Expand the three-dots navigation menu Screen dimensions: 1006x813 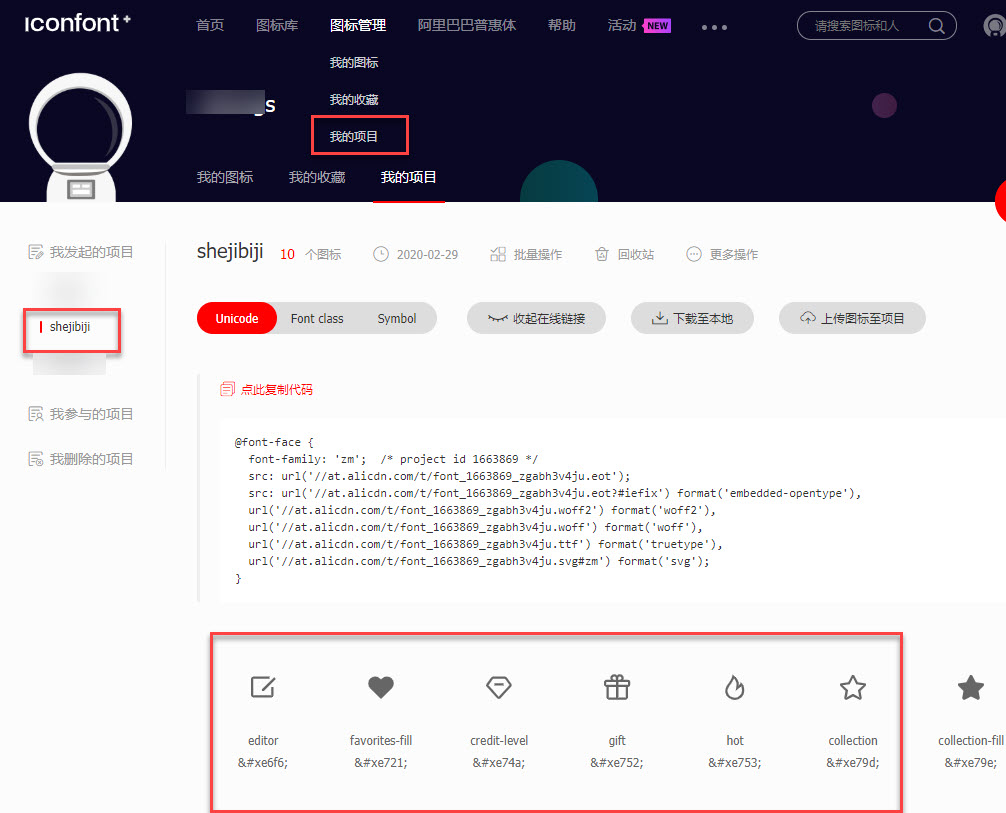pos(714,27)
